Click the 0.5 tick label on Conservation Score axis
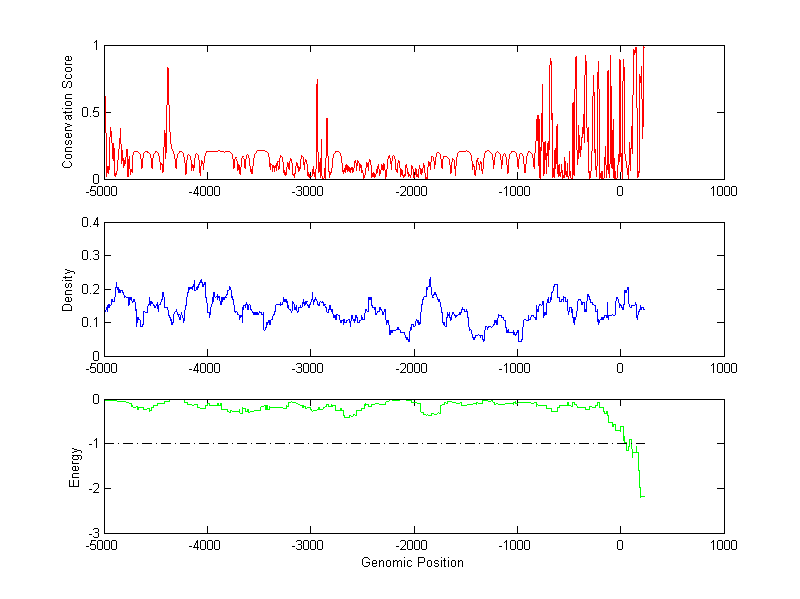The height and width of the screenshot is (599, 800). (x=90, y=112)
